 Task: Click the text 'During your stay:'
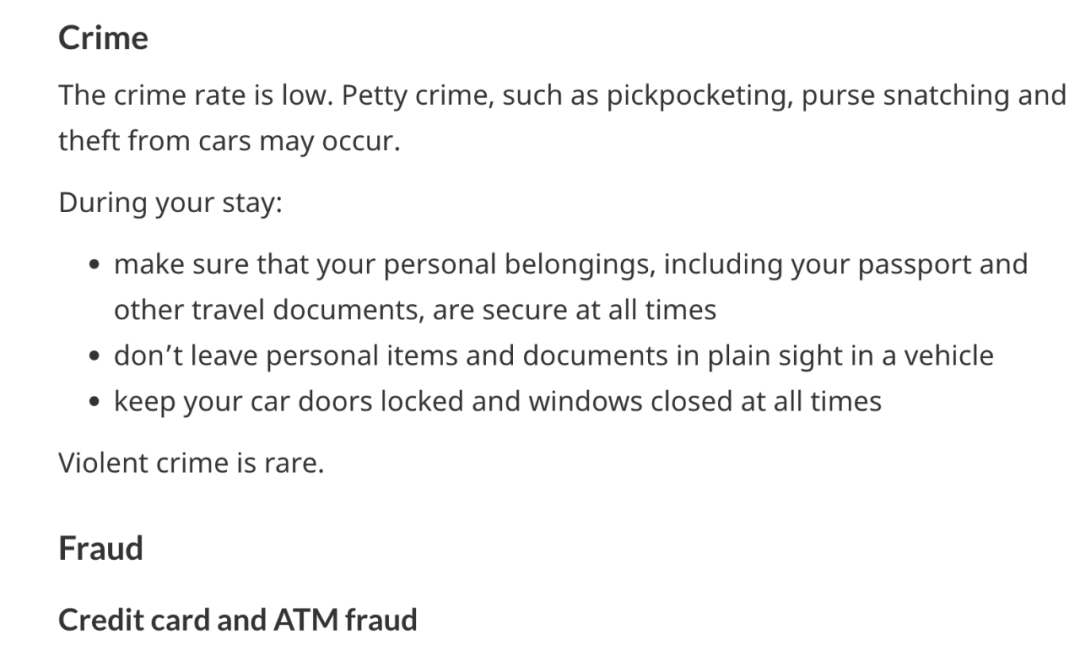tap(171, 203)
